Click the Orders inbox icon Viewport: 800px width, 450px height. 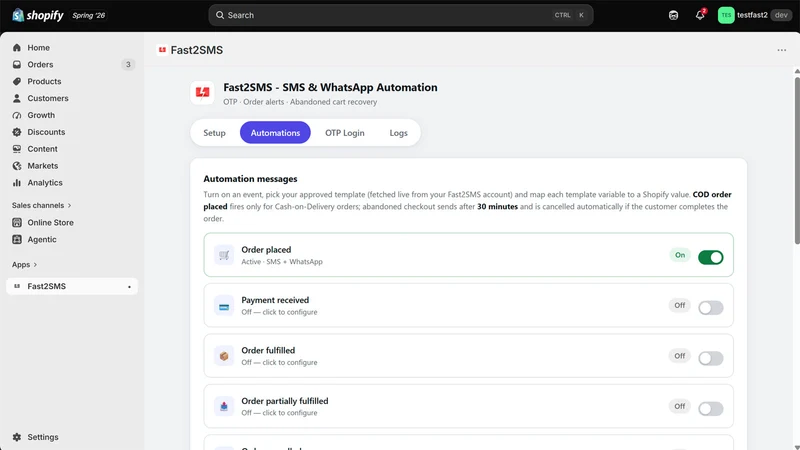click(17, 64)
